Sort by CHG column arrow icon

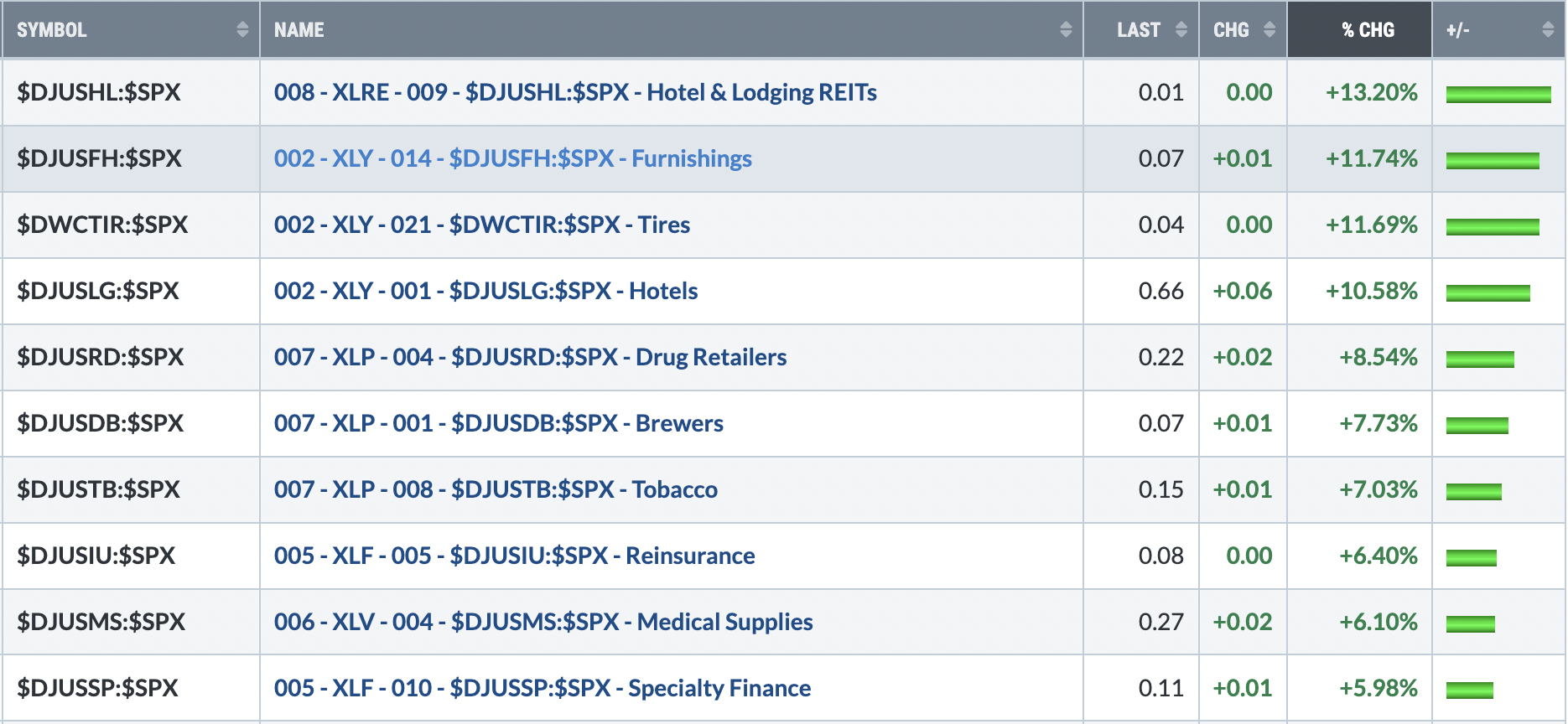coord(1269,29)
